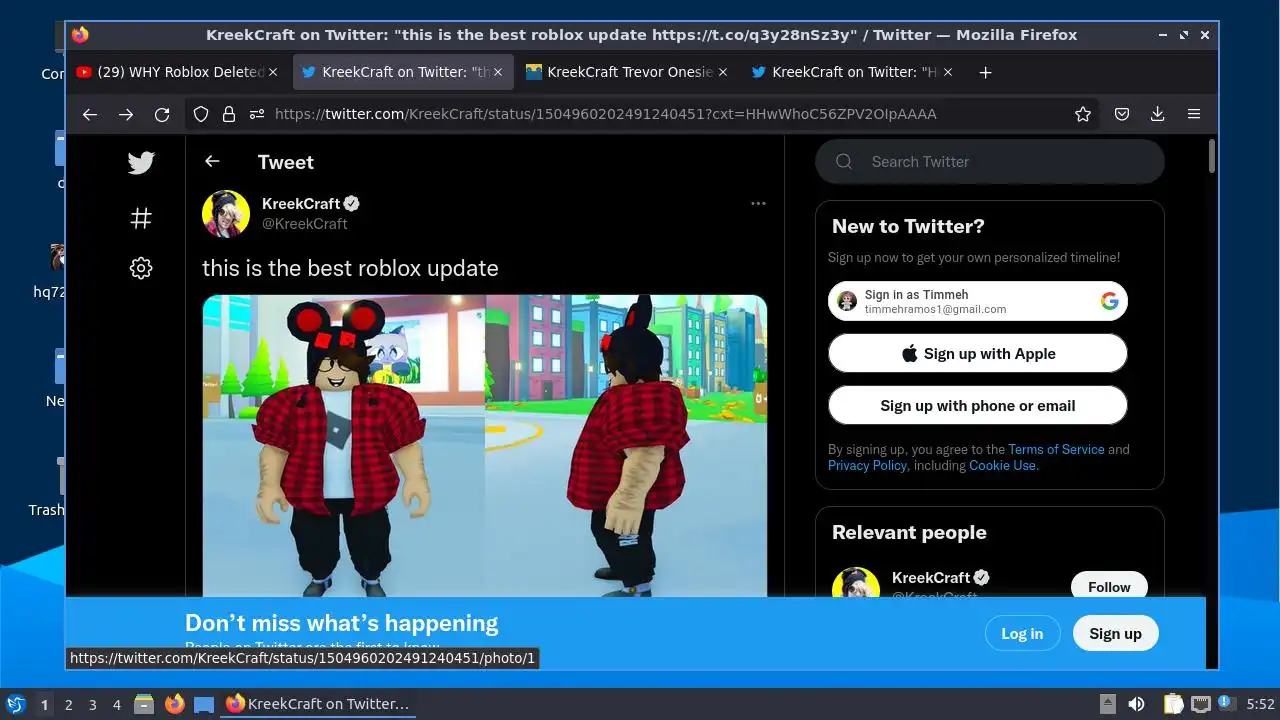
Task: Open a new browser tab
Action: pos(985,72)
